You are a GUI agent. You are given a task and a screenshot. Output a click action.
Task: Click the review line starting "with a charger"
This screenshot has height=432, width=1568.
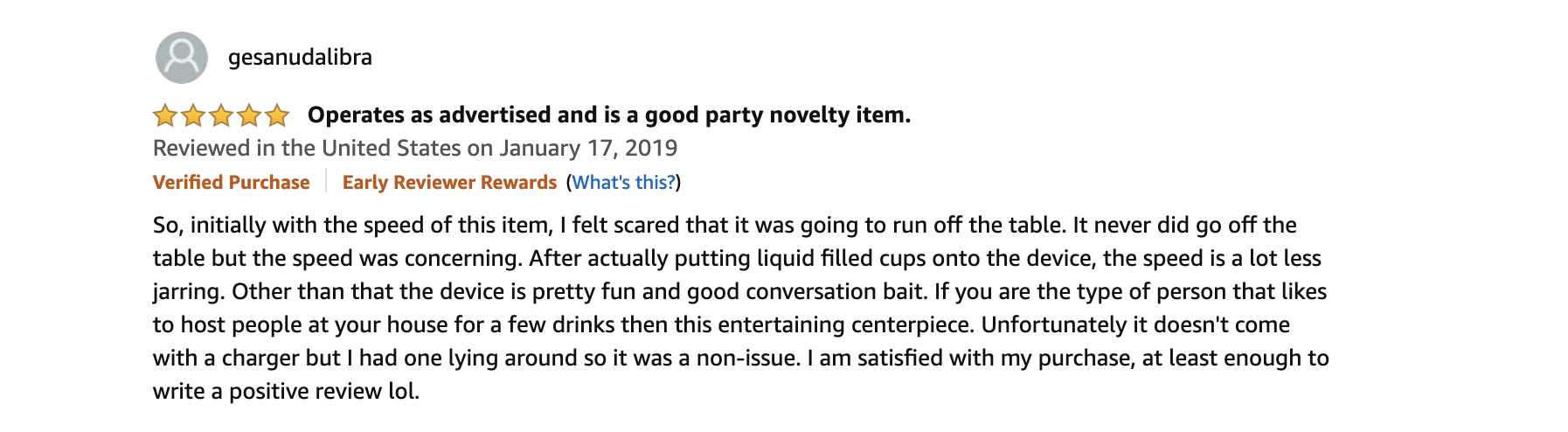click(740, 358)
